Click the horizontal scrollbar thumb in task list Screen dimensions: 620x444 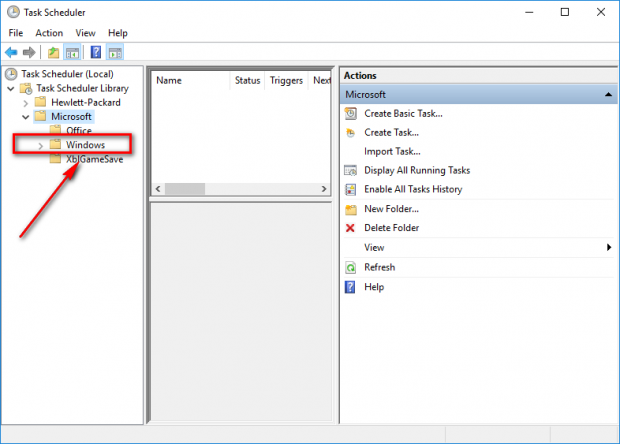(x=185, y=189)
